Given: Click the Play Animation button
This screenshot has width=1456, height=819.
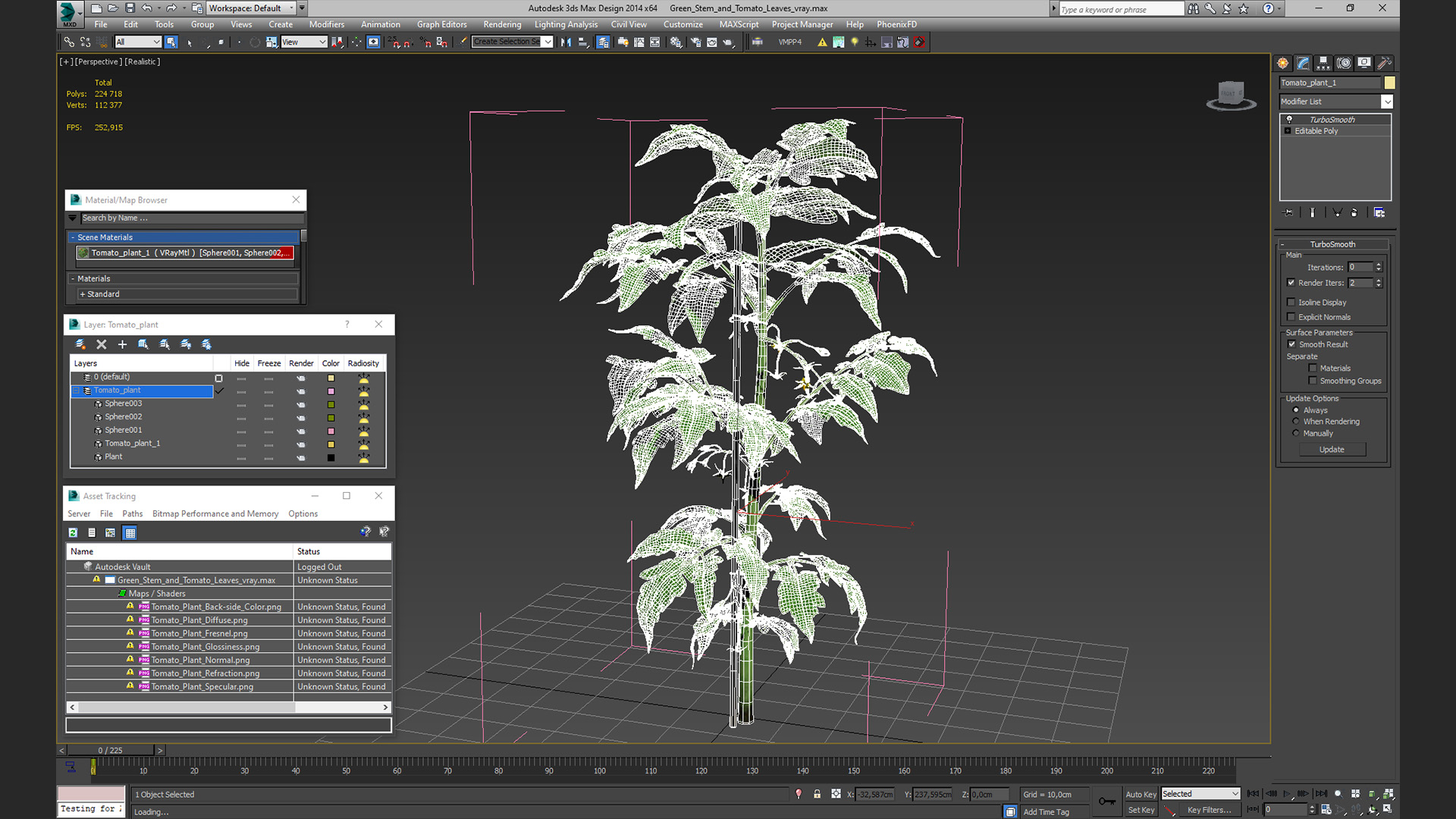Looking at the screenshot, I should (x=1287, y=794).
